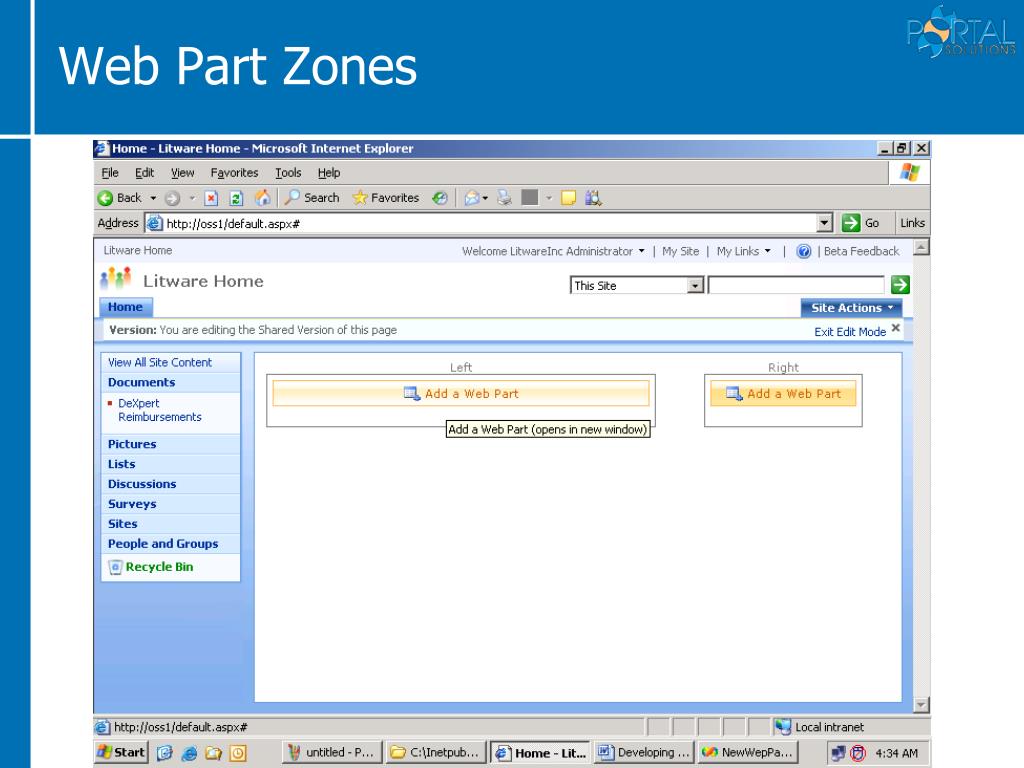Click Add a Web Part in Right zone

[783, 394]
